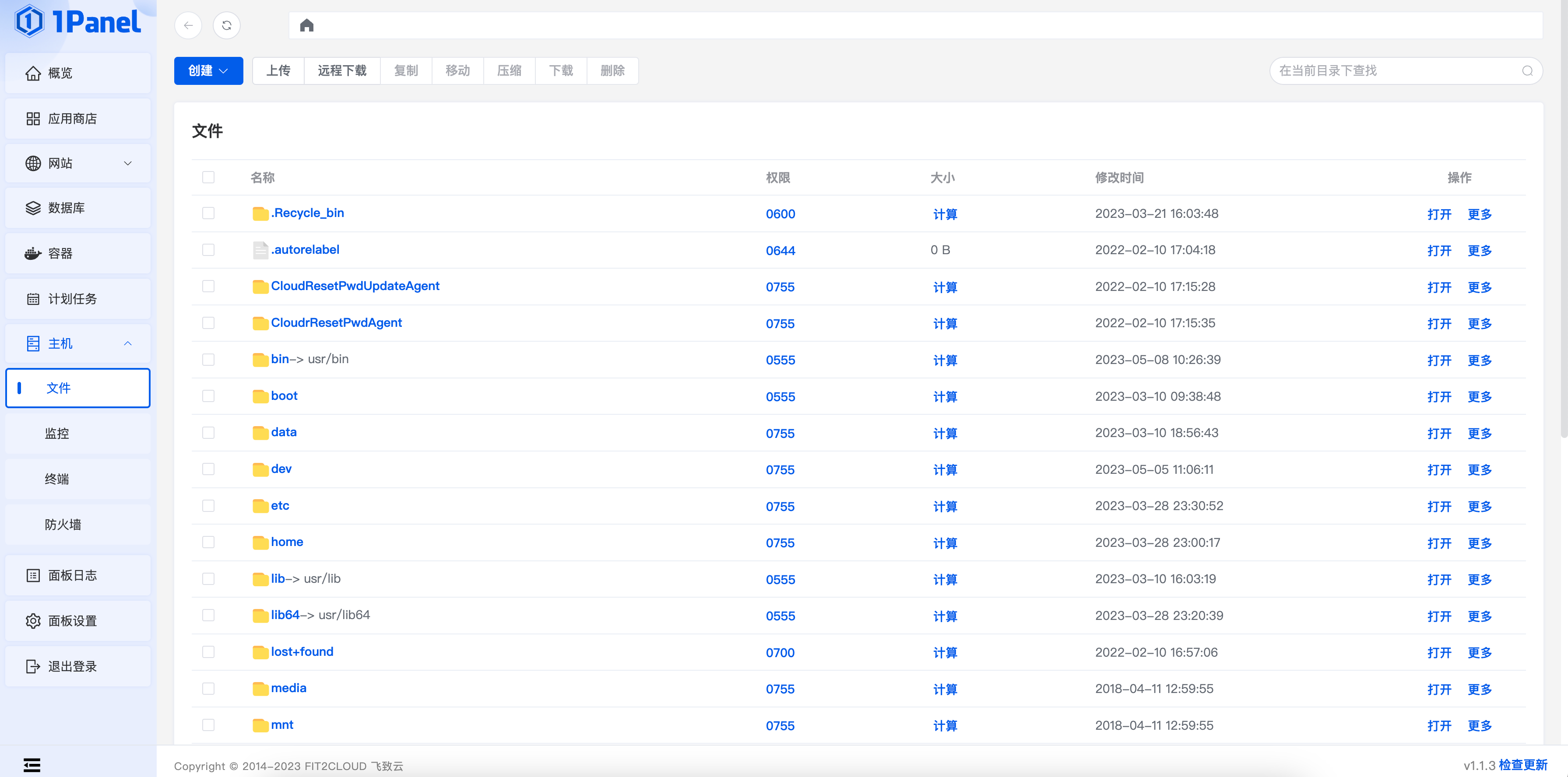1568x777 pixels.
Task: Click the 1Panel logo icon
Action: click(29, 21)
